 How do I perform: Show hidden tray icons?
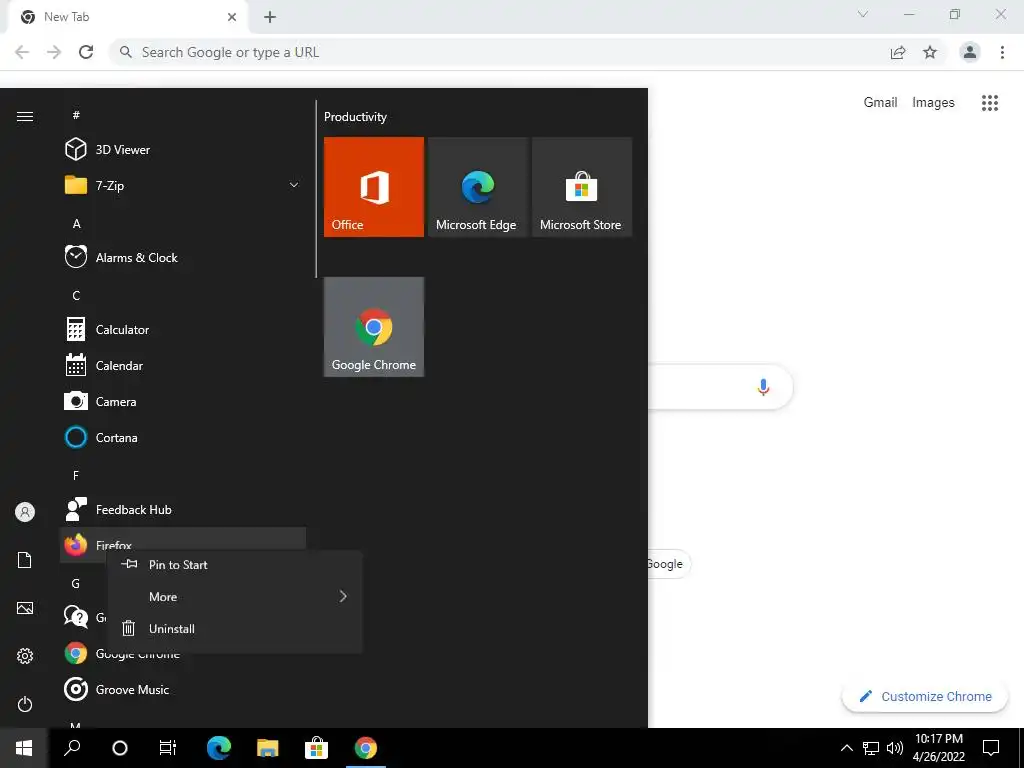tap(846, 748)
